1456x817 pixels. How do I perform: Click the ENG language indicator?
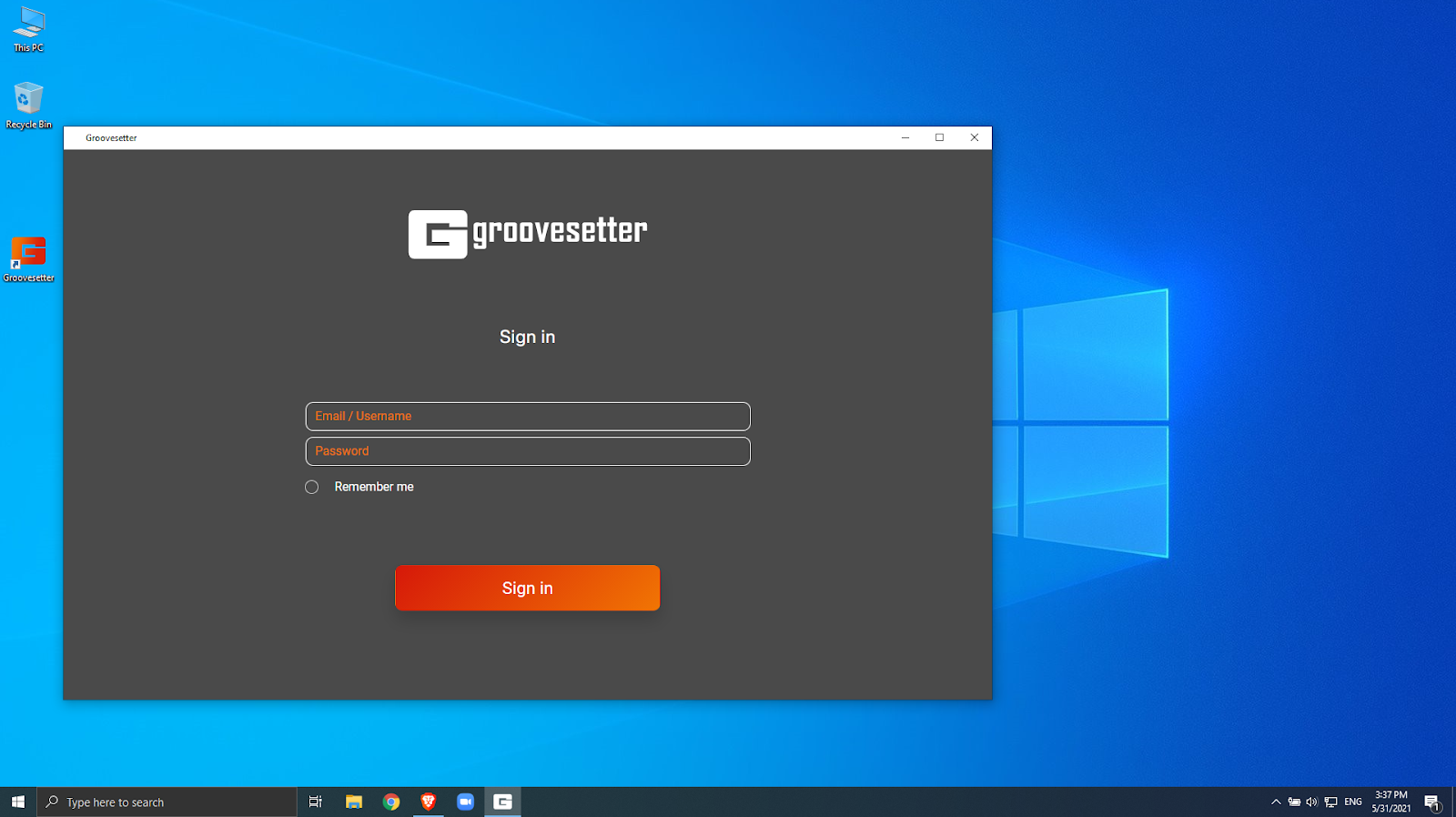[1353, 802]
